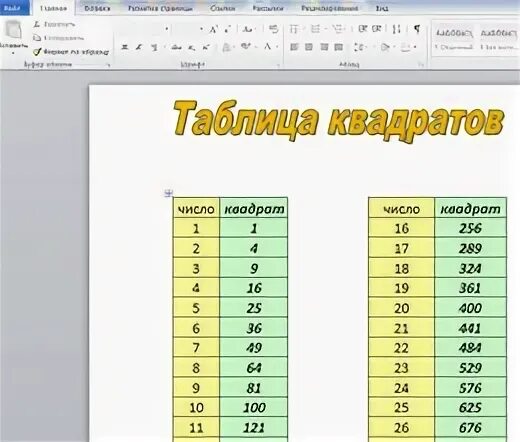Viewport: 520px width, 442px height.
Task: Set Justify paragraph alignment
Action: [x=339, y=47]
